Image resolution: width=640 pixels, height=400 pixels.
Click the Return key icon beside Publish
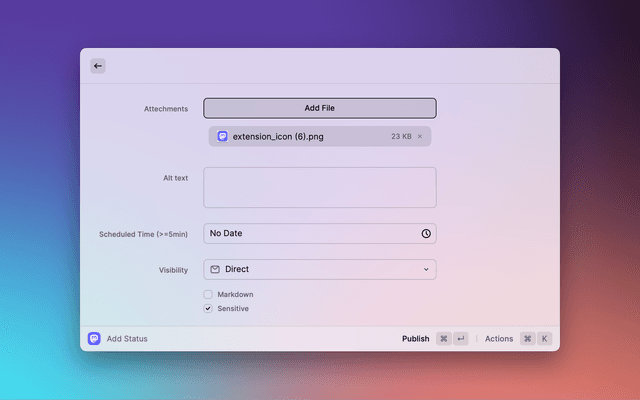[x=461, y=339]
